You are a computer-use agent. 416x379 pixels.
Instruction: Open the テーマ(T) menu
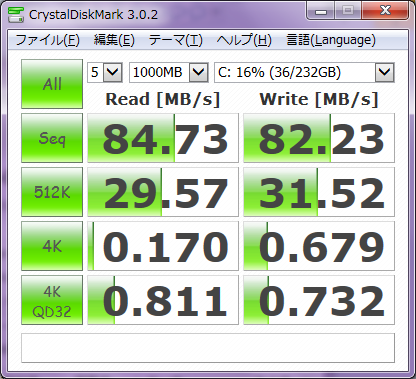[175, 40]
